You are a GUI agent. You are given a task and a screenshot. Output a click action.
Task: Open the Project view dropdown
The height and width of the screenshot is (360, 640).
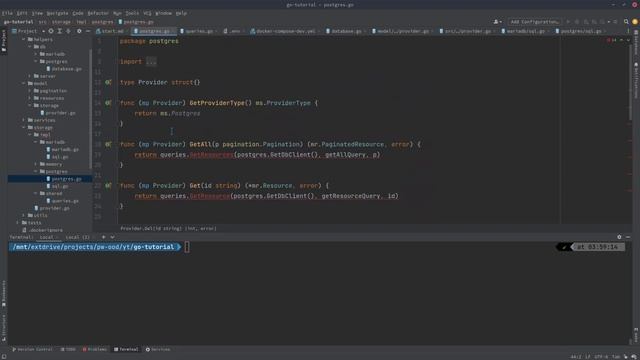pyautogui.click(x=28, y=31)
